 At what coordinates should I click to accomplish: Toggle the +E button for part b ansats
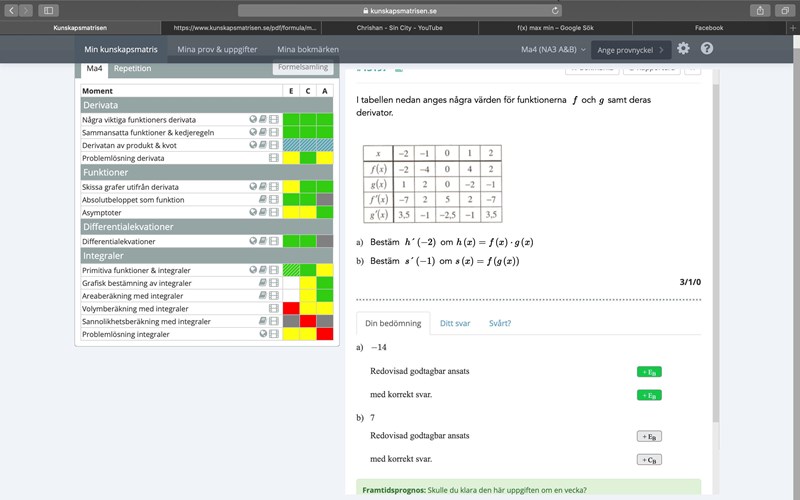point(649,436)
